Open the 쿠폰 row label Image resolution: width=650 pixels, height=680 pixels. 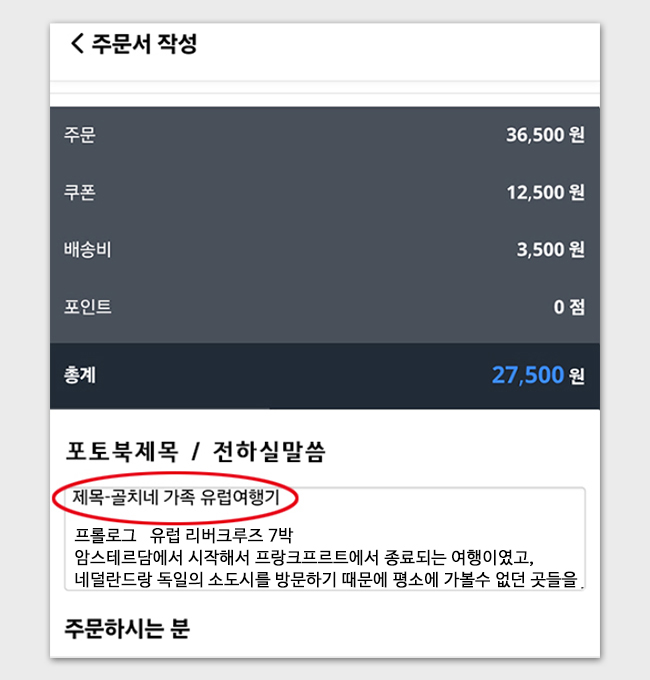pos(80,192)
